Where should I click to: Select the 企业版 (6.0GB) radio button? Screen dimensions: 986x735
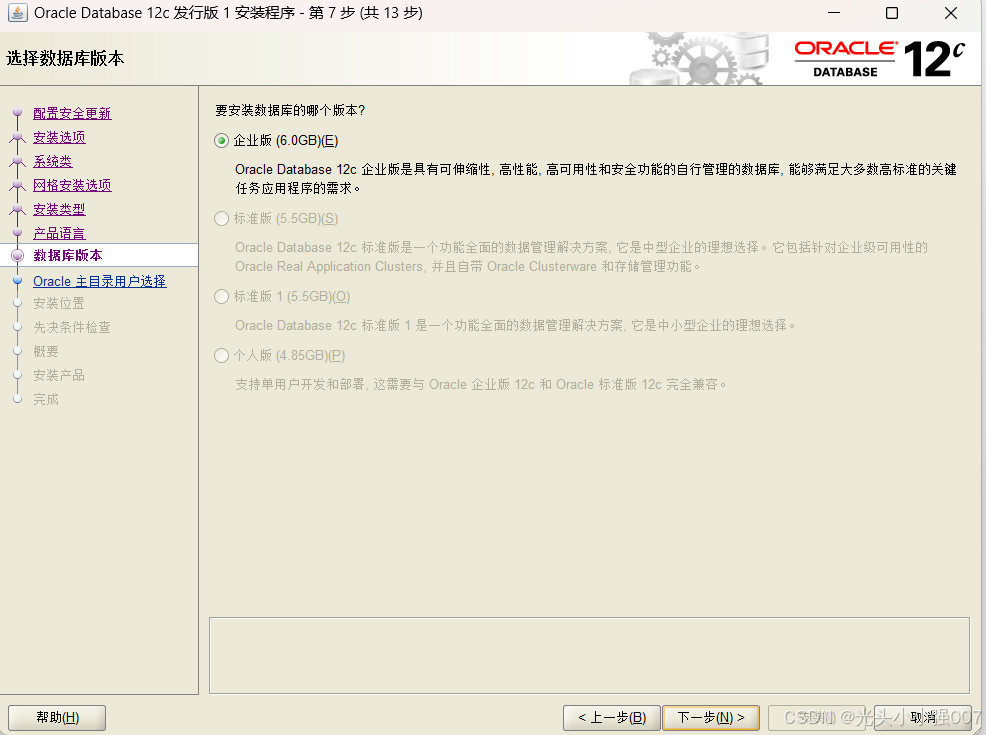220,140
